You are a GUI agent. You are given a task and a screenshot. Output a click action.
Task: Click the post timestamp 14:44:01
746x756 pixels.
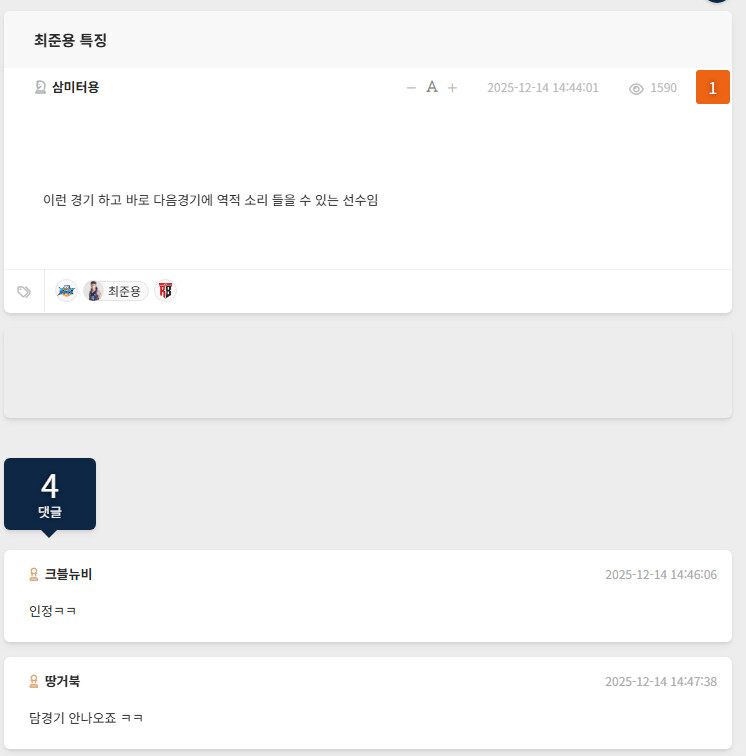pyautogui.click(x=543, y=88)
